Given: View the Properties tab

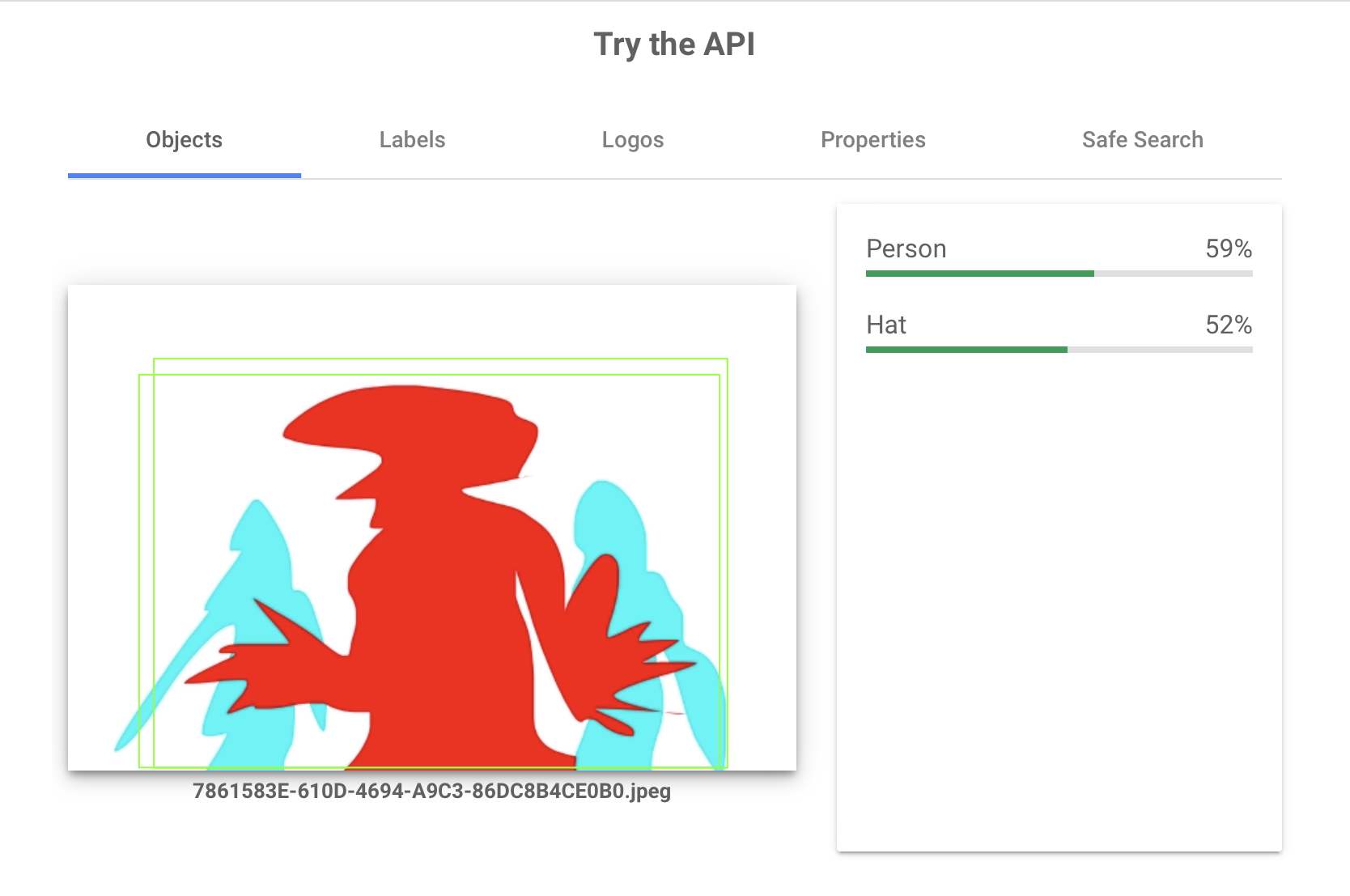Looking at the screenshot, I should 873,140.
